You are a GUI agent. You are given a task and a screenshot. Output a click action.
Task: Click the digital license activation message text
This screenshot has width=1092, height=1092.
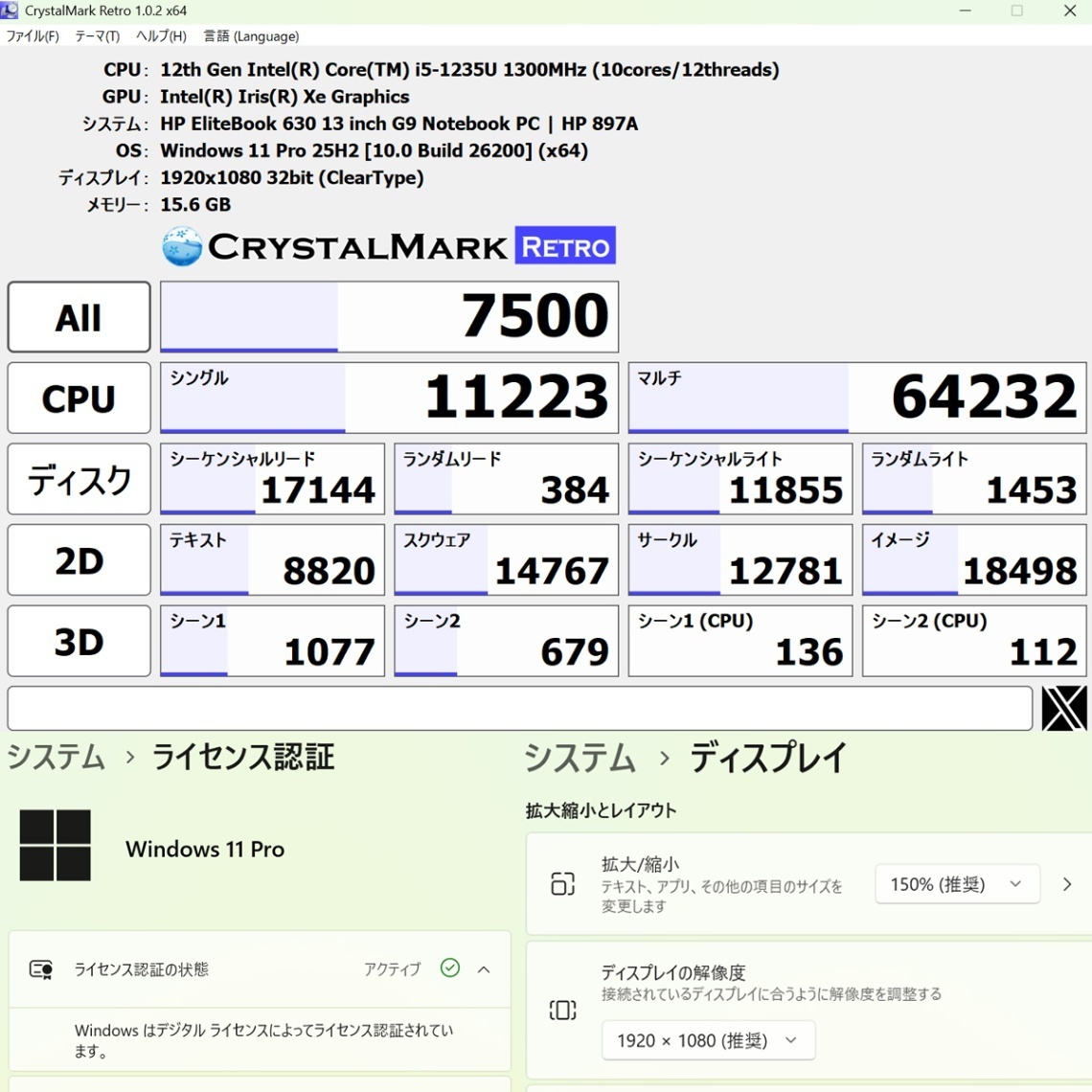point(264,1040)
